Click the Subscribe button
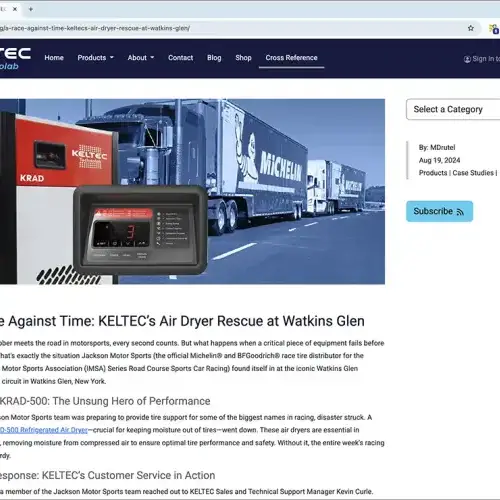The width and height of the screenshot is (500, 500). [439, 211]
